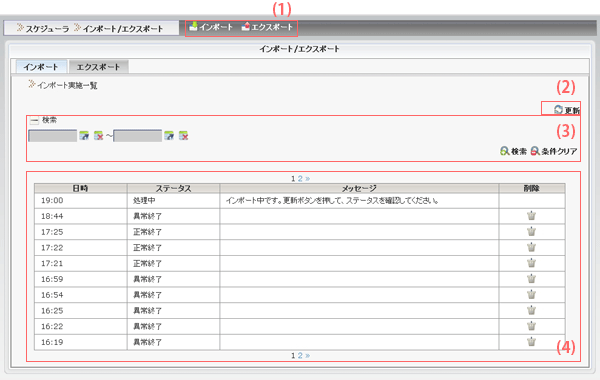Open calendar picker for end date
This screenshot has width=600, height=380.
click(169, 136)
